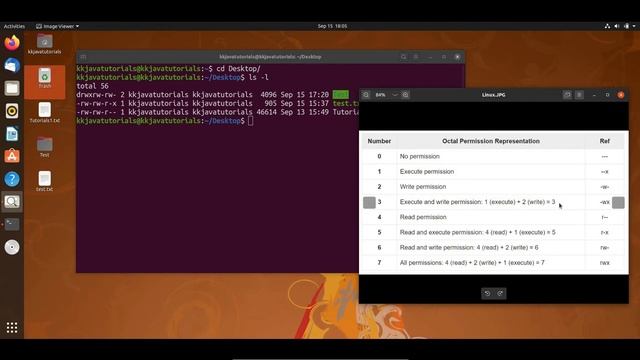Select the Terminal dock icon

[x=12, y=224]
